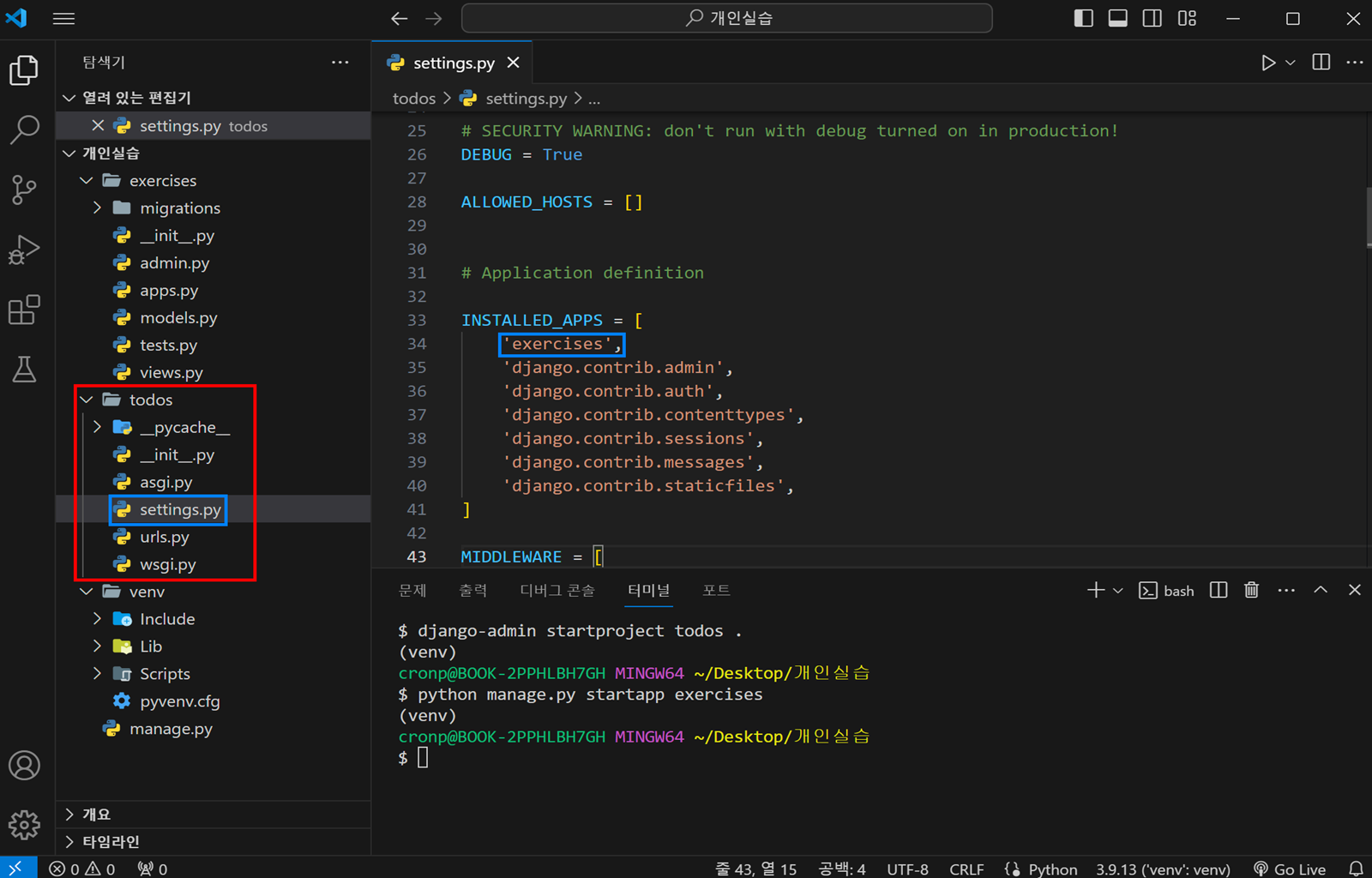This screenshot has width=1372, height=878.
Task: Open the customize layout icon
Action: pos(1187,18)
